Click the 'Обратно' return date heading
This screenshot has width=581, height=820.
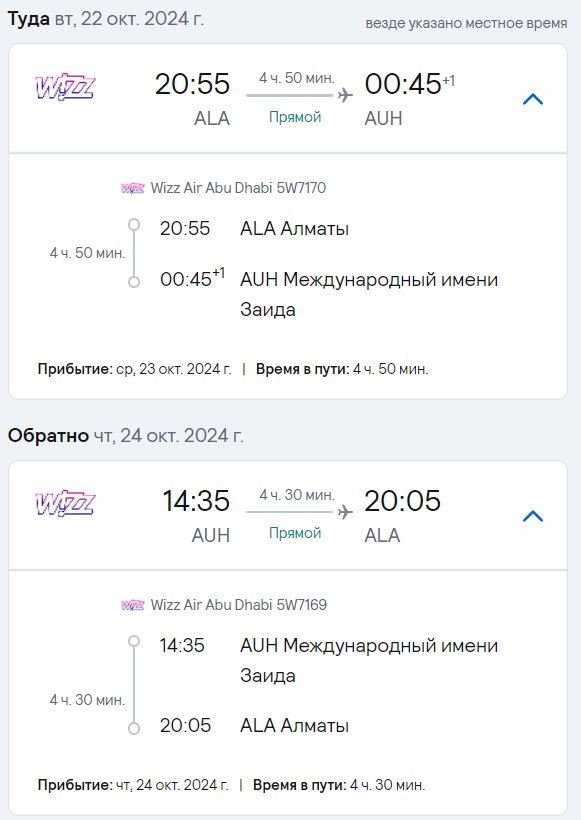pyautogui.click(x=126, y=436)
